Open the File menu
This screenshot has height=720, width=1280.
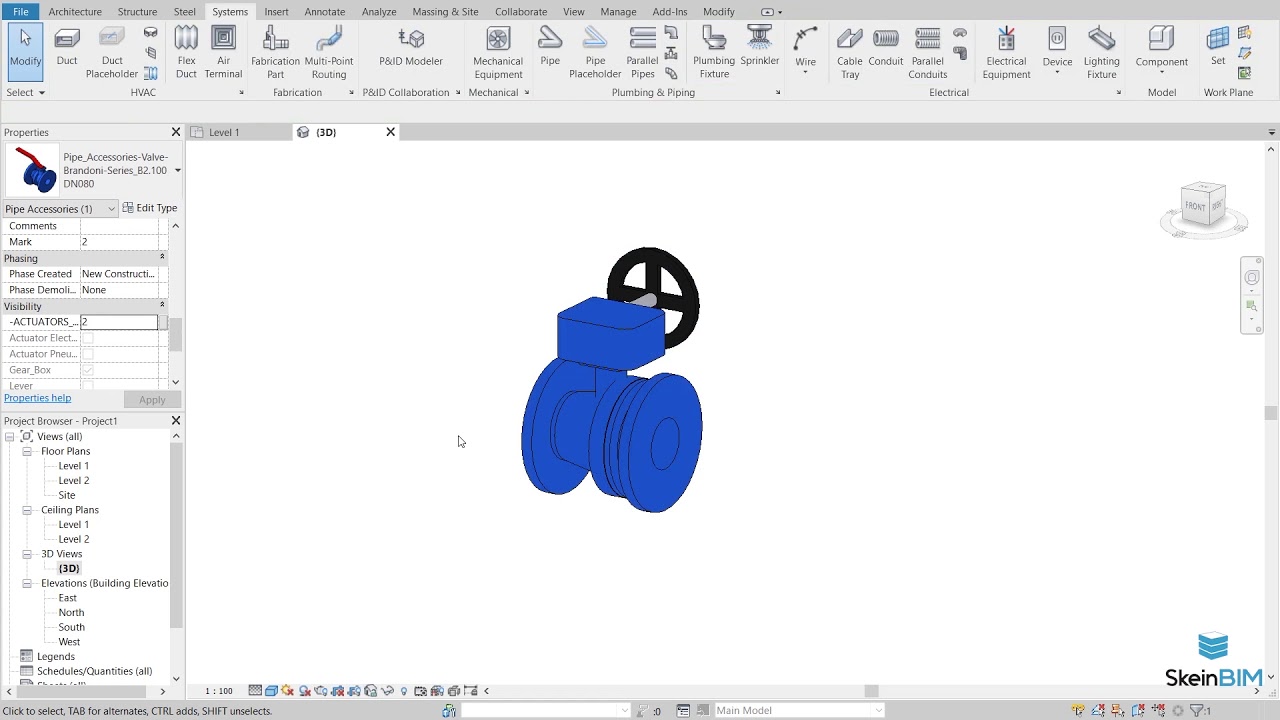(21, 11)
